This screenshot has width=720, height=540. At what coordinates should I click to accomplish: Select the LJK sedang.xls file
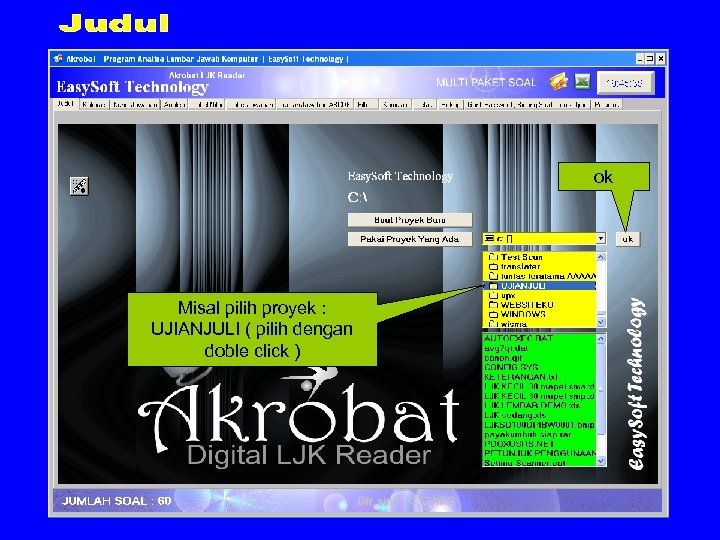[x=540, y=415]
